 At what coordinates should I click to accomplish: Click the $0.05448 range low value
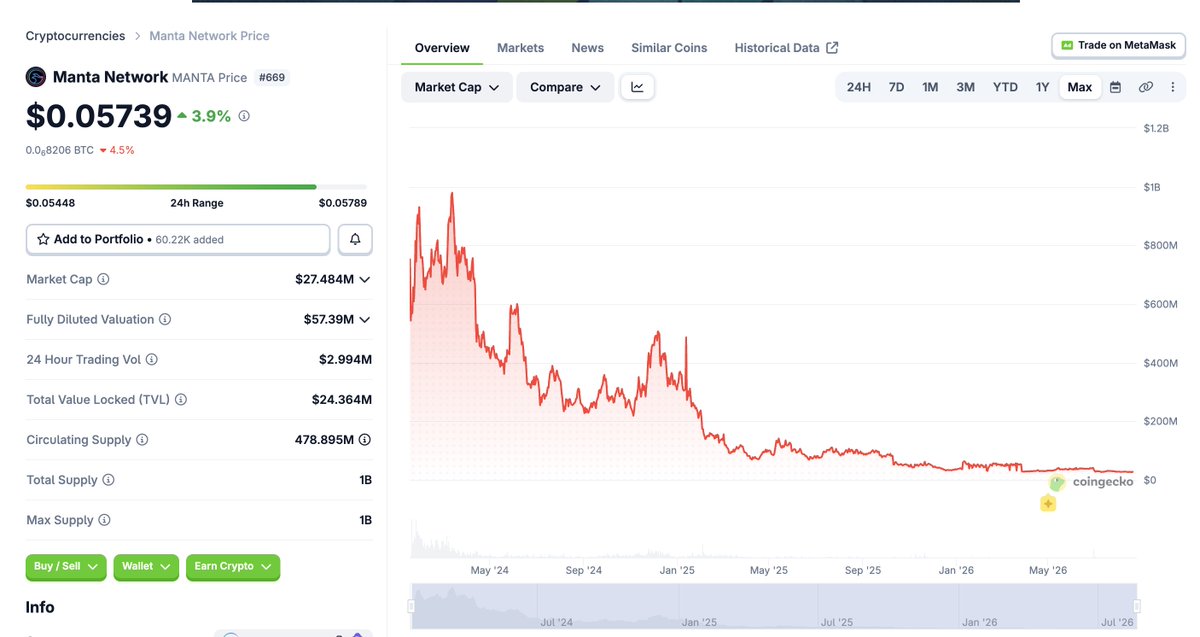tap(50, 203)
